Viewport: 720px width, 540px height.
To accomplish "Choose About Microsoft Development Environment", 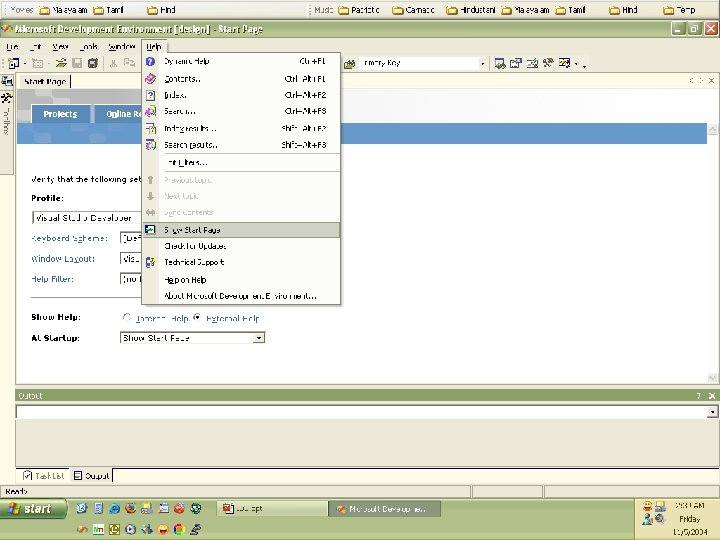I will tap(241, 296).
